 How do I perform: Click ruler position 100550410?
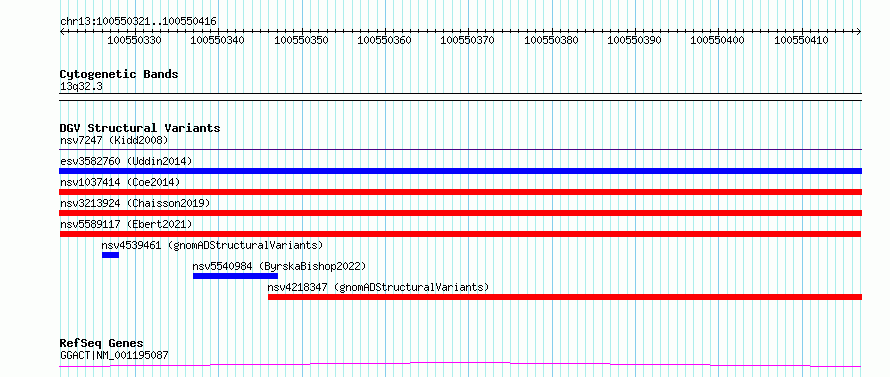(x=802, y=40)
